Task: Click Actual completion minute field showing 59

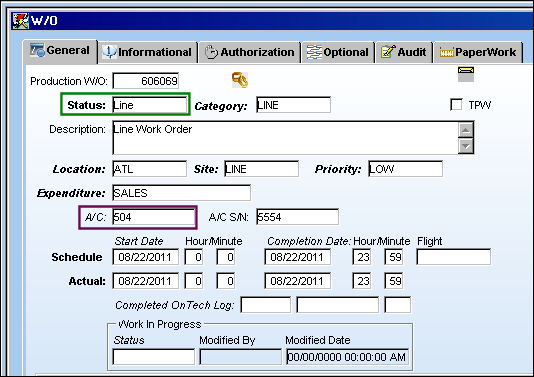Action: pos(394,281)
